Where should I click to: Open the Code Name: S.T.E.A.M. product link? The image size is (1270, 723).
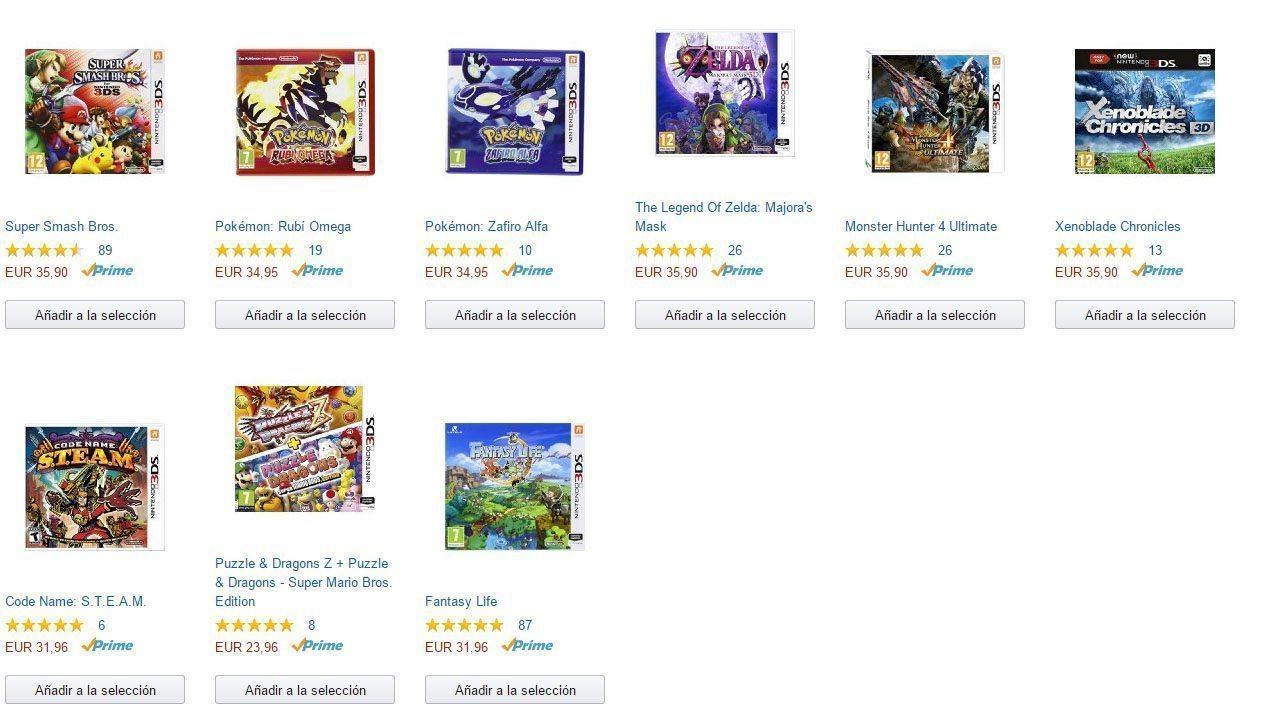click(75, 601)
